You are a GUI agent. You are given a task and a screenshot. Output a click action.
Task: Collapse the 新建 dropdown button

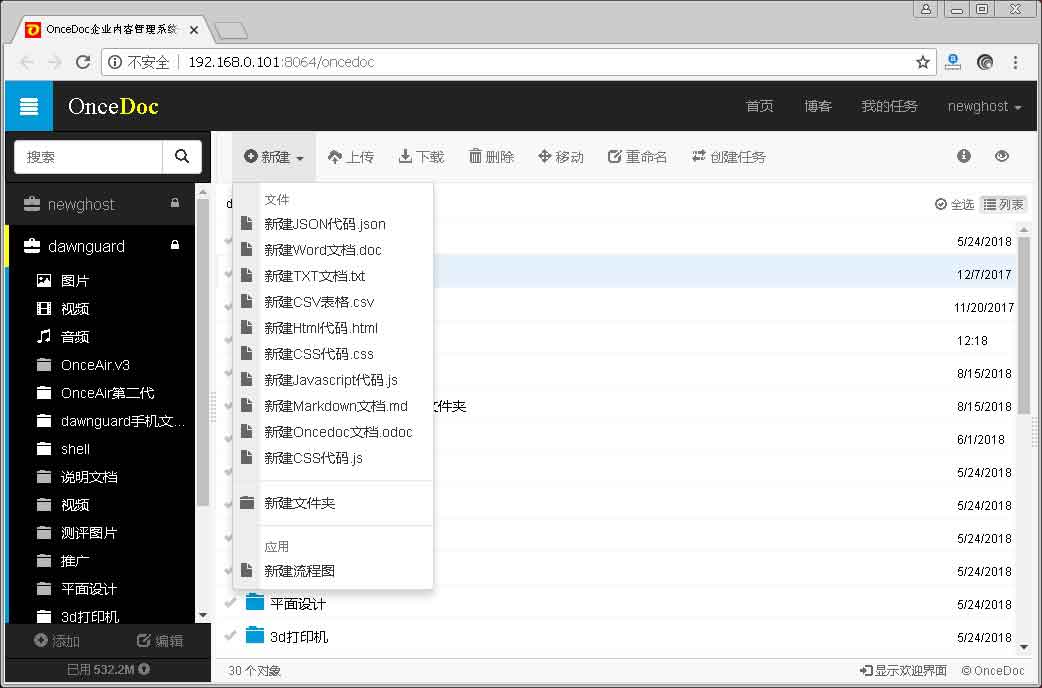pyautogui.click(x=274, y=157)
